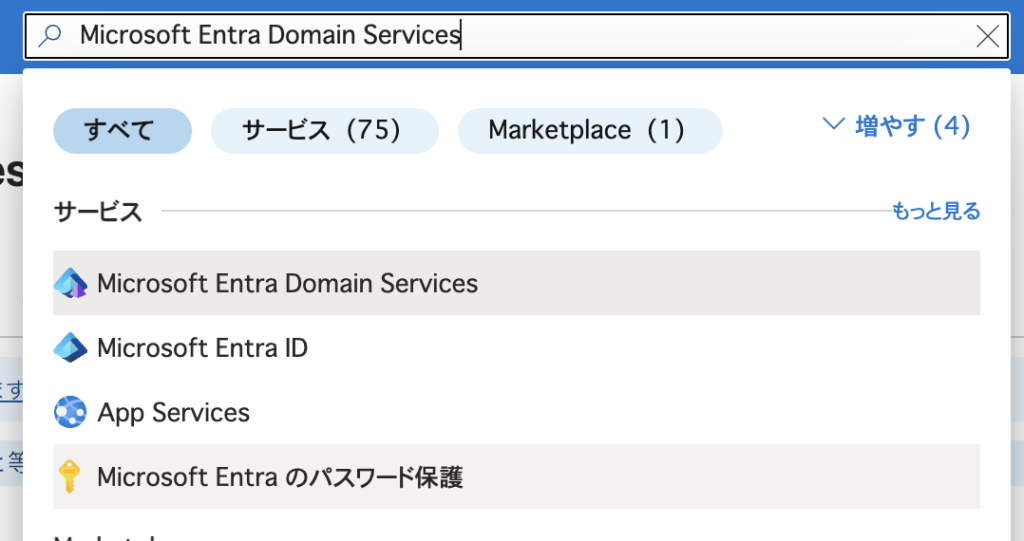Click the App Services globe icon

(x=71, y=412)
